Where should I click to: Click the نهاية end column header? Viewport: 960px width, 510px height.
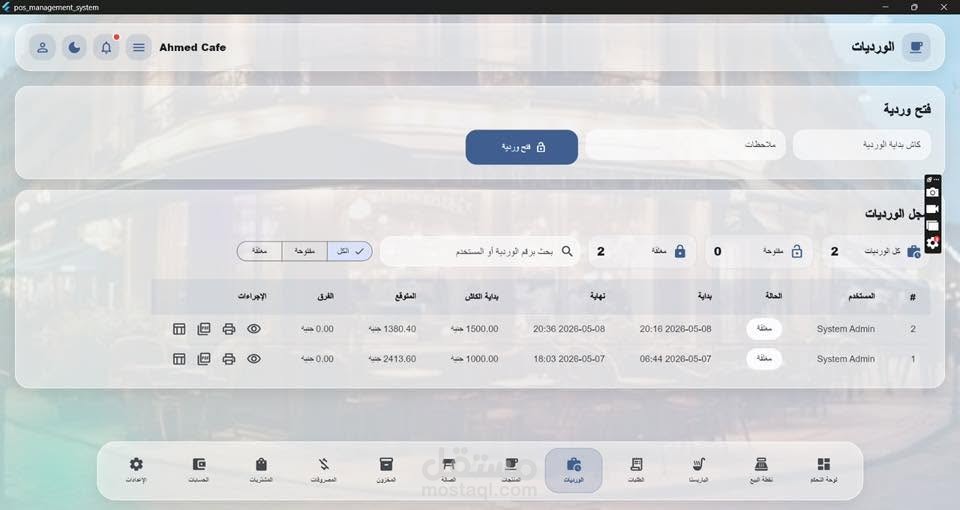598,296
